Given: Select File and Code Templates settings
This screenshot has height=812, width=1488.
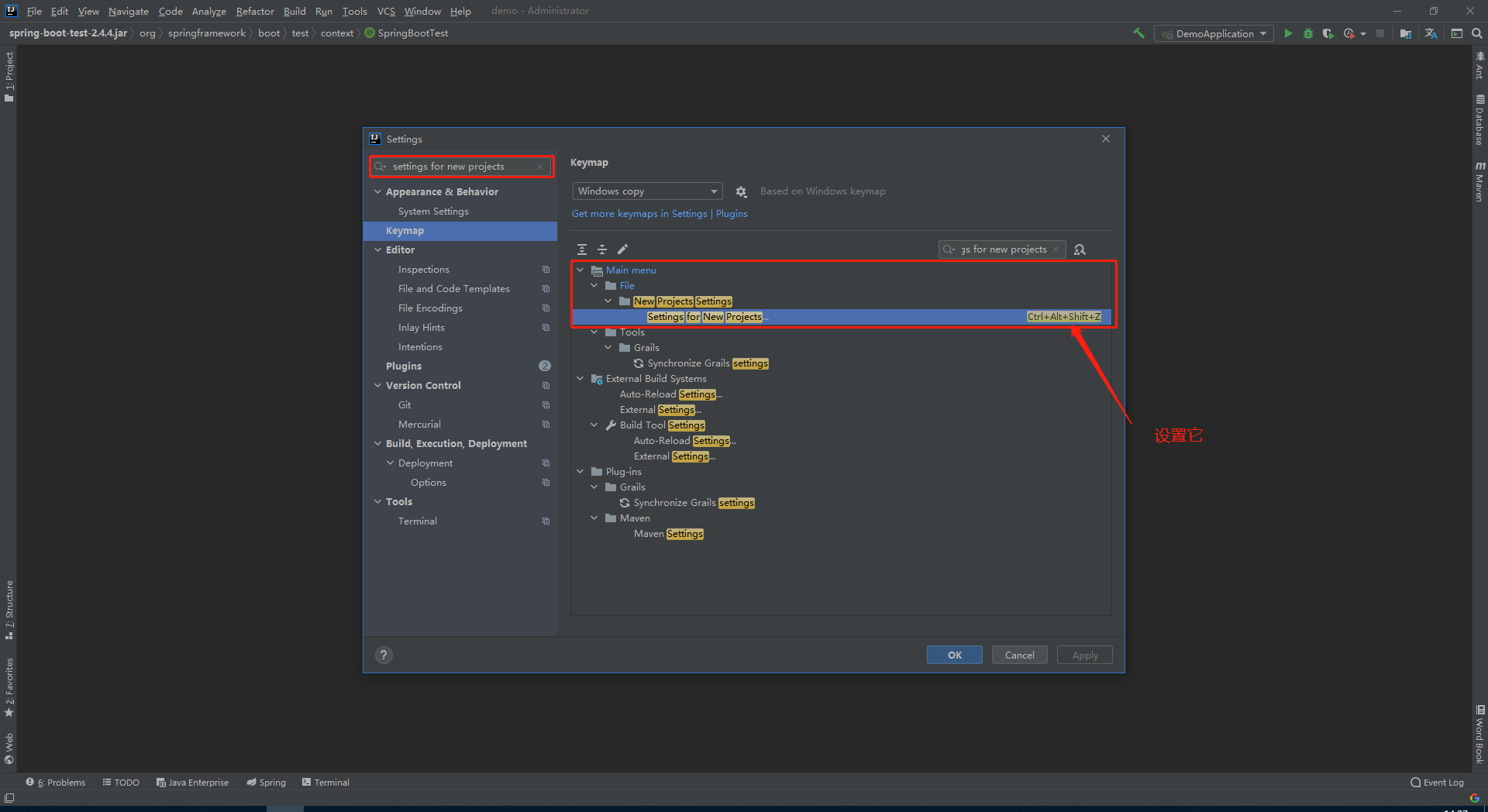Looking at the screenshot, I should pyautogui.click(x=454, y=289).
